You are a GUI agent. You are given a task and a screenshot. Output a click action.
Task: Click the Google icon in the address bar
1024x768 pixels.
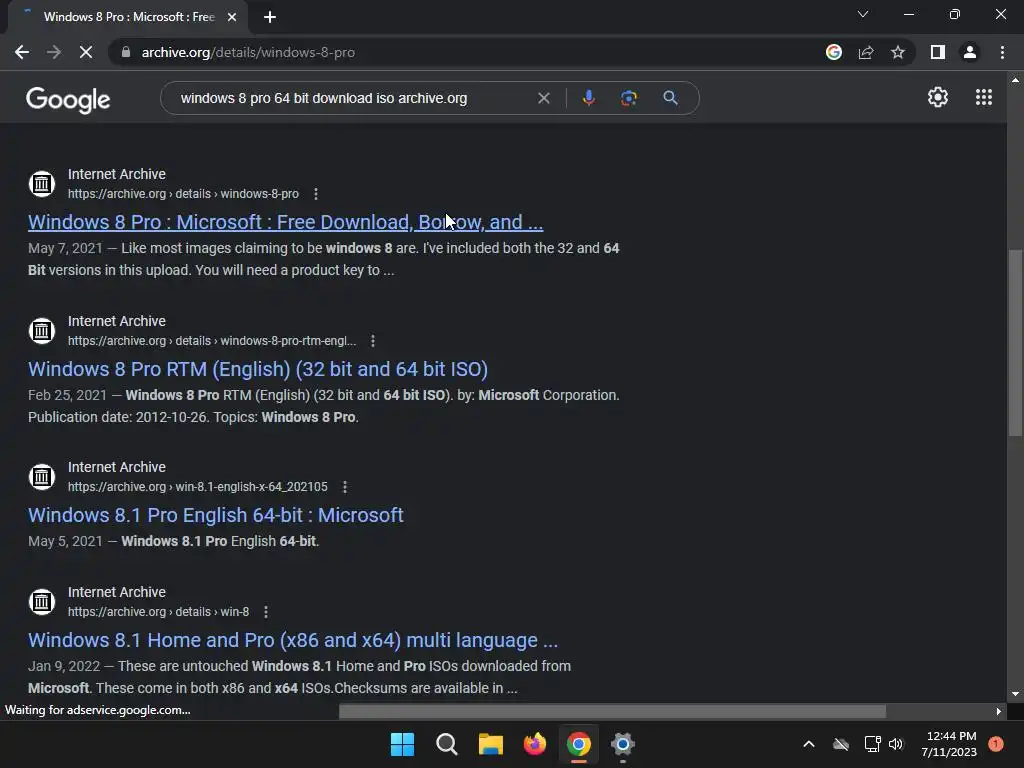tap(834, 52)
